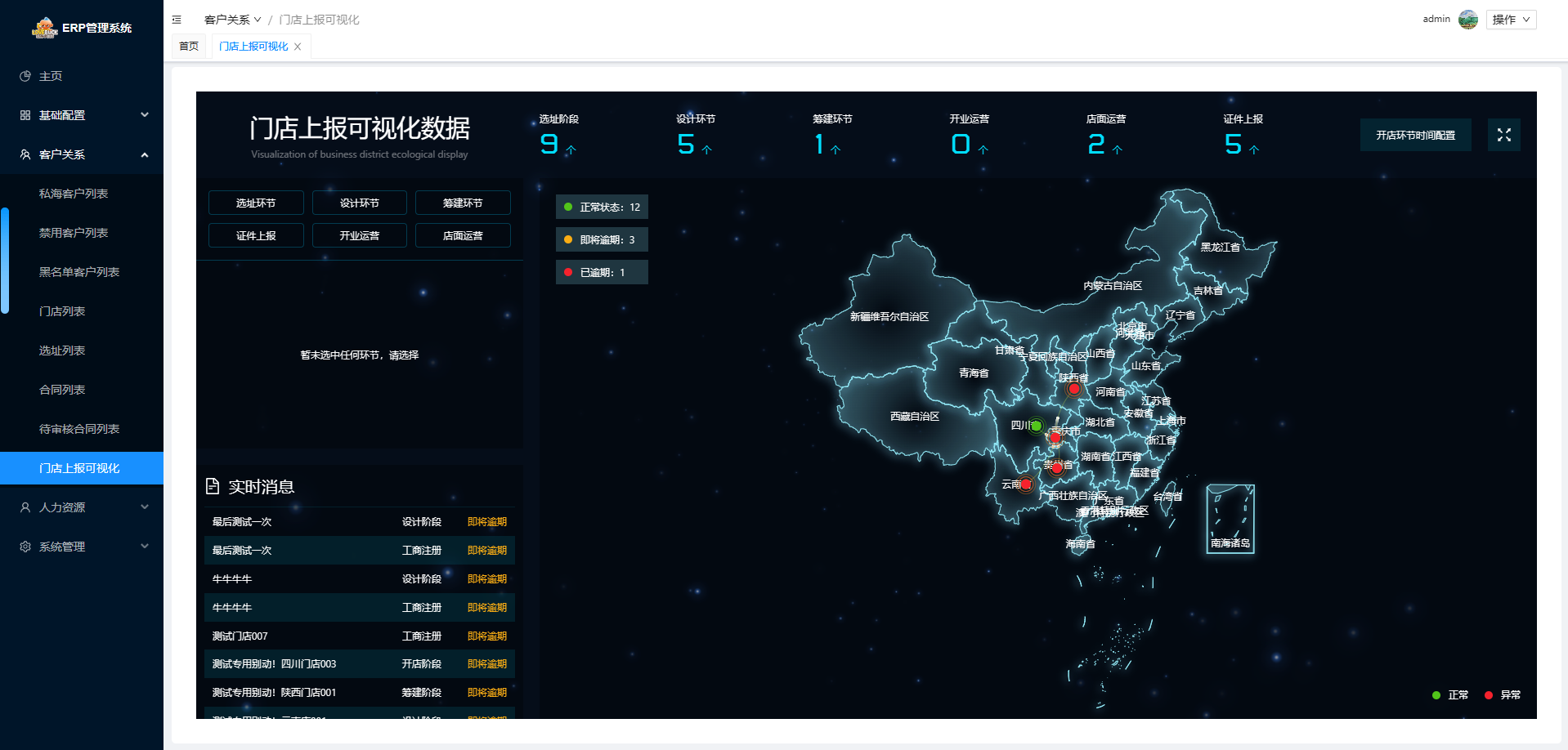Image resolution: width=1568 pixels, height=750 pixels.
Task: Toggle the 正常 legend green dot
Action: point(1436,695)
